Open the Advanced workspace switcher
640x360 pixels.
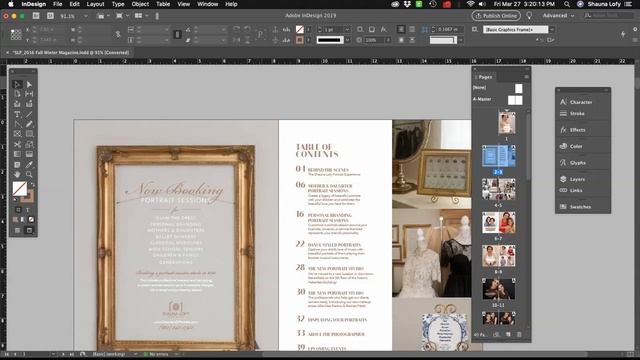[x=558, y=16]
